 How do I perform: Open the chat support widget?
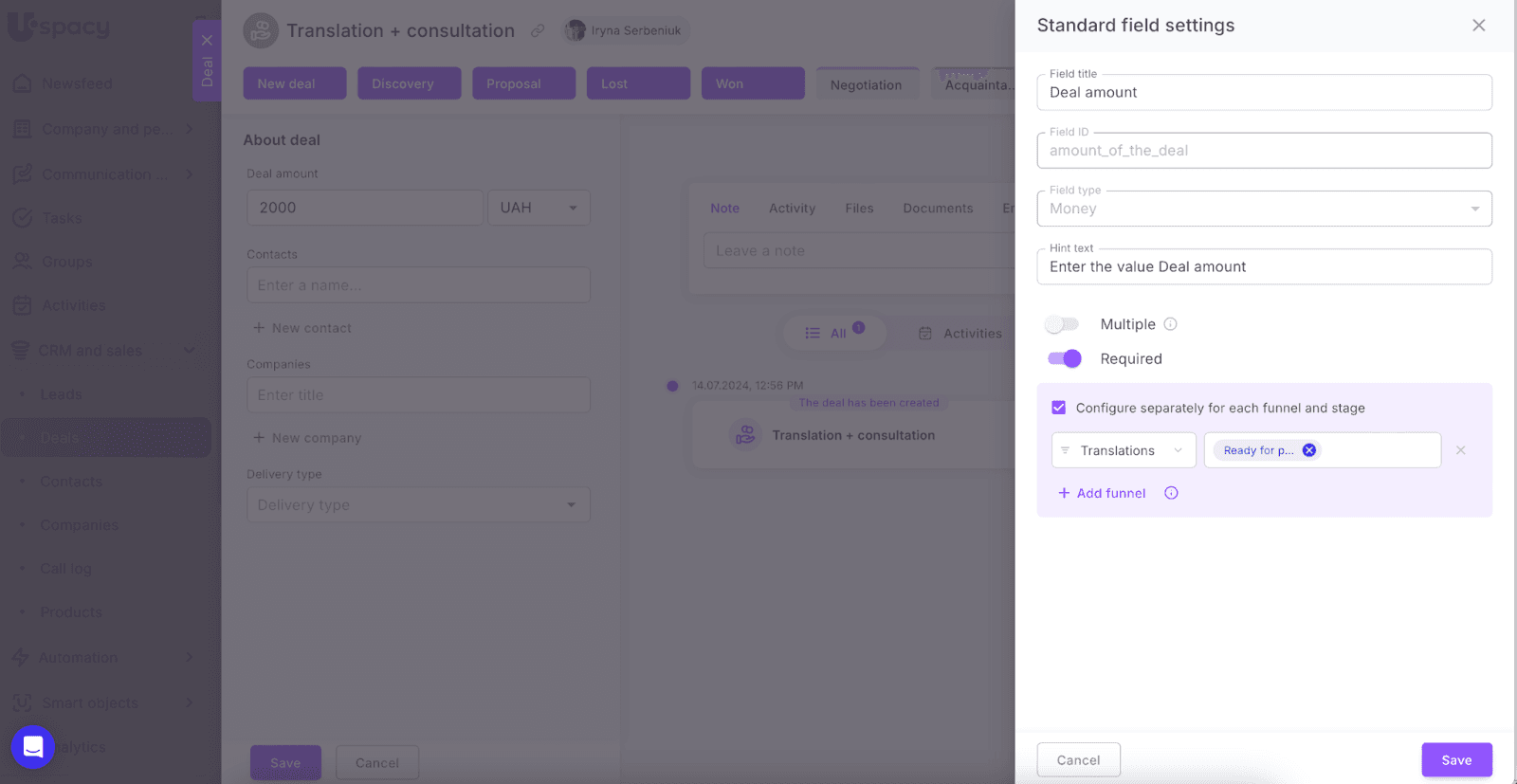coord(33,747)
